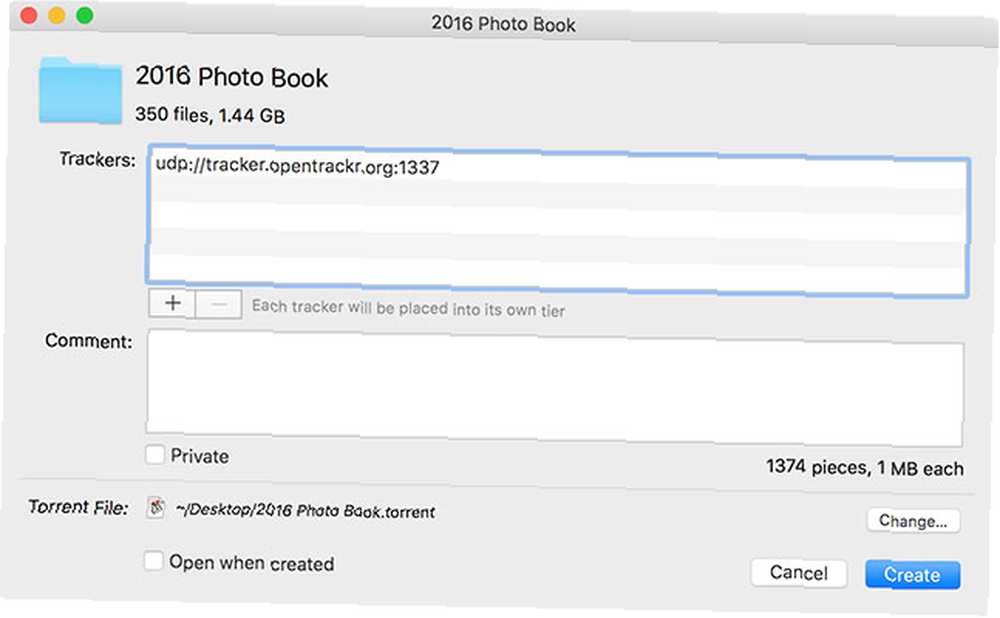Click the 350 files, 1.44 GB label
This screenshot has height=618, width=1000.
point(210,115)
